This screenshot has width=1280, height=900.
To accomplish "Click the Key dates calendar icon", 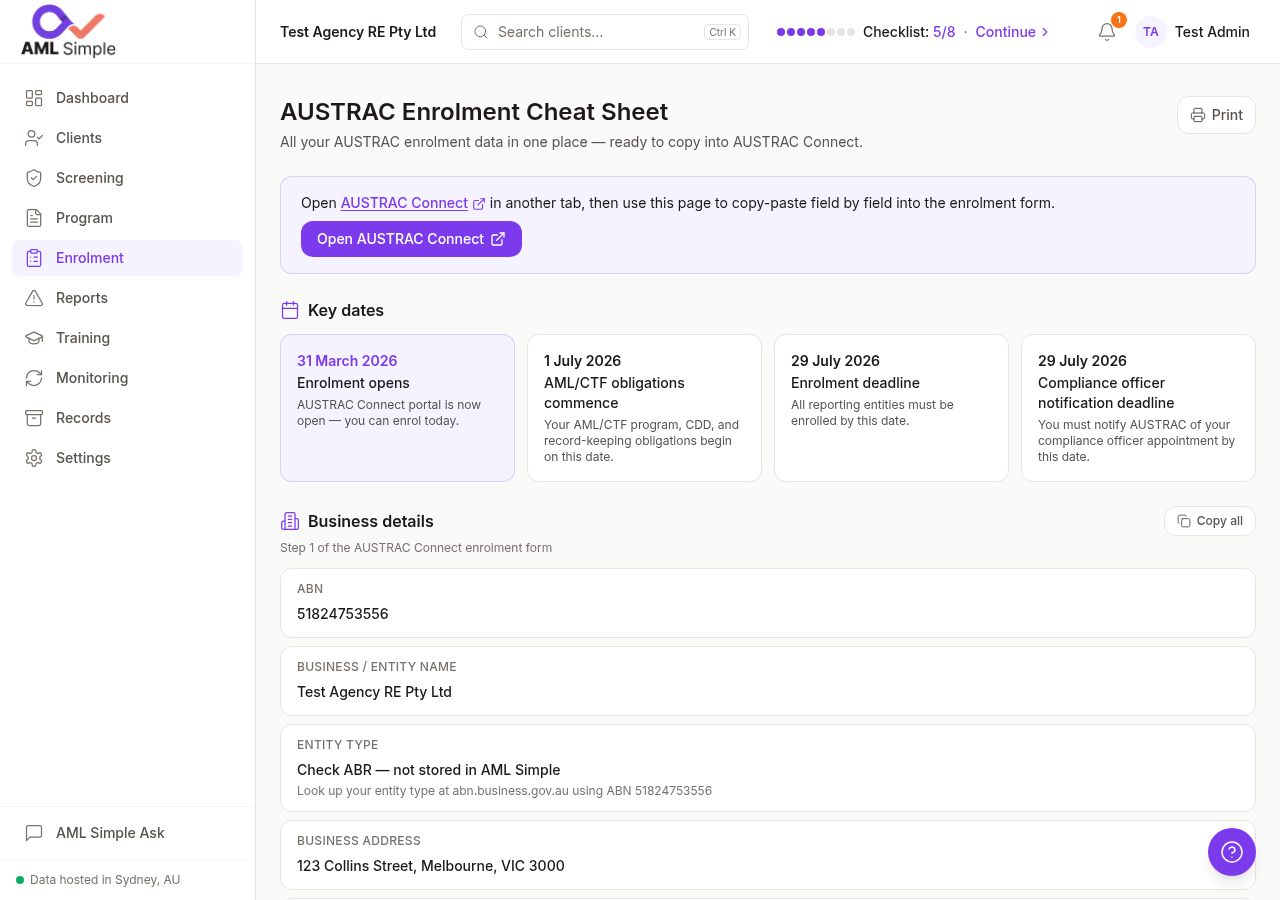I will 290,310.
